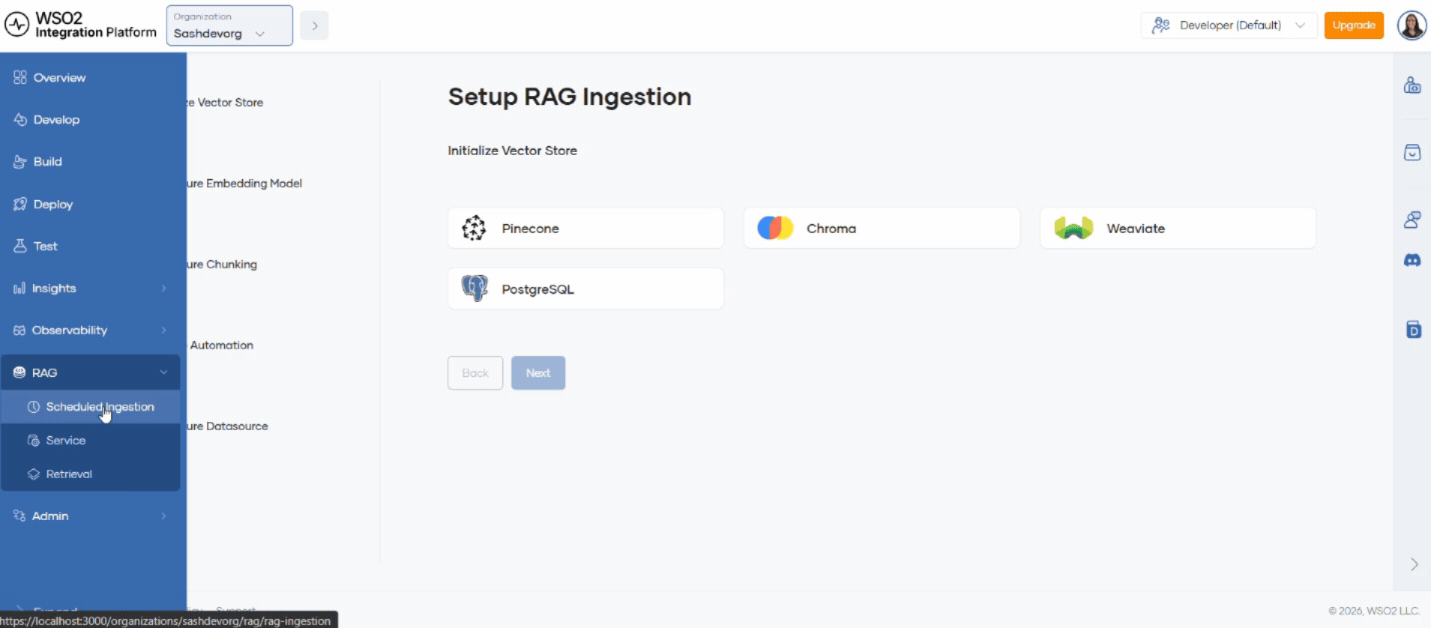Open the user avatar profile menu
This screenshot has height=628, width=1431.
(1411, 25)
